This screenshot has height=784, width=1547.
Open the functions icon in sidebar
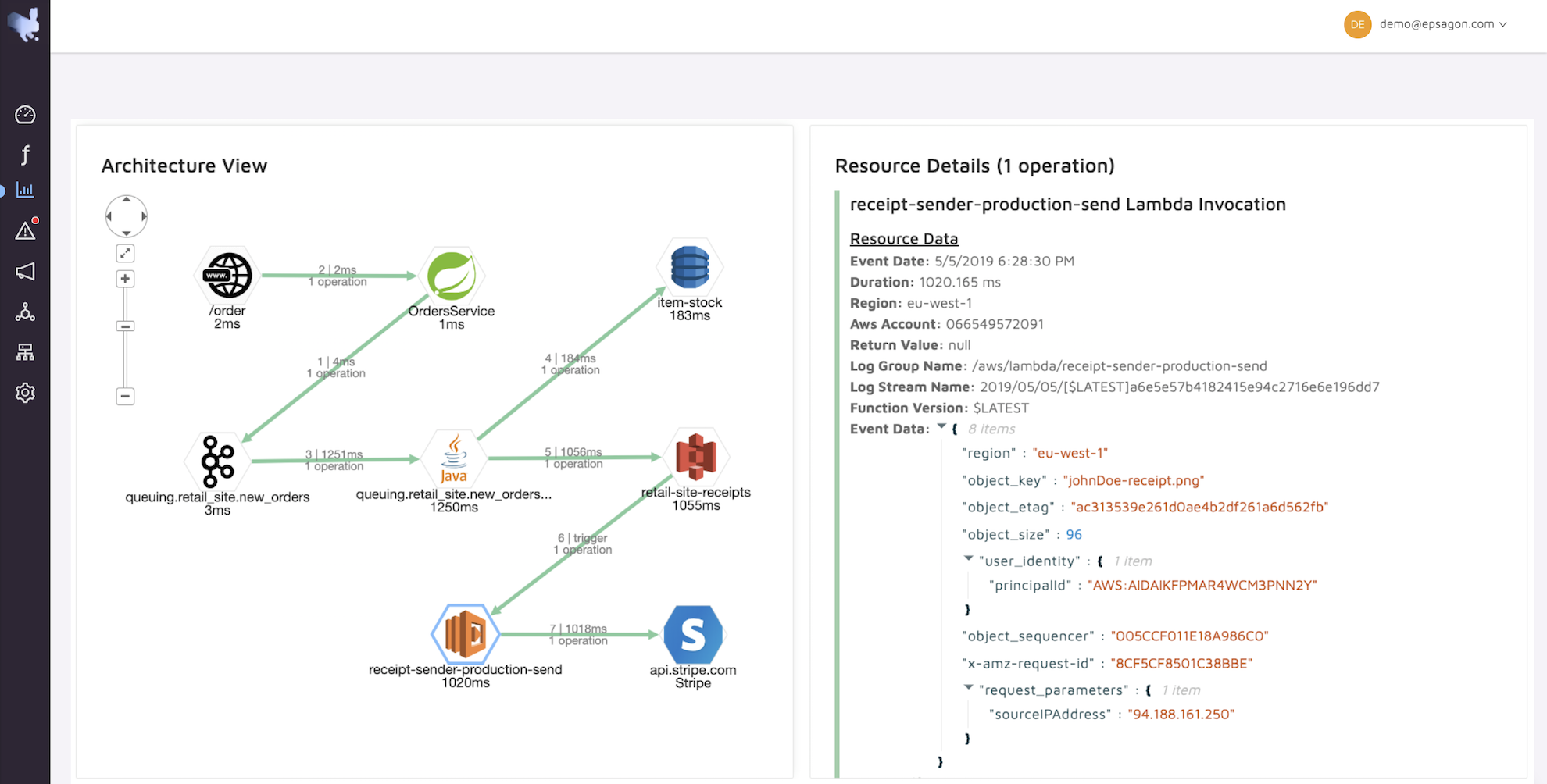[25, 155]
